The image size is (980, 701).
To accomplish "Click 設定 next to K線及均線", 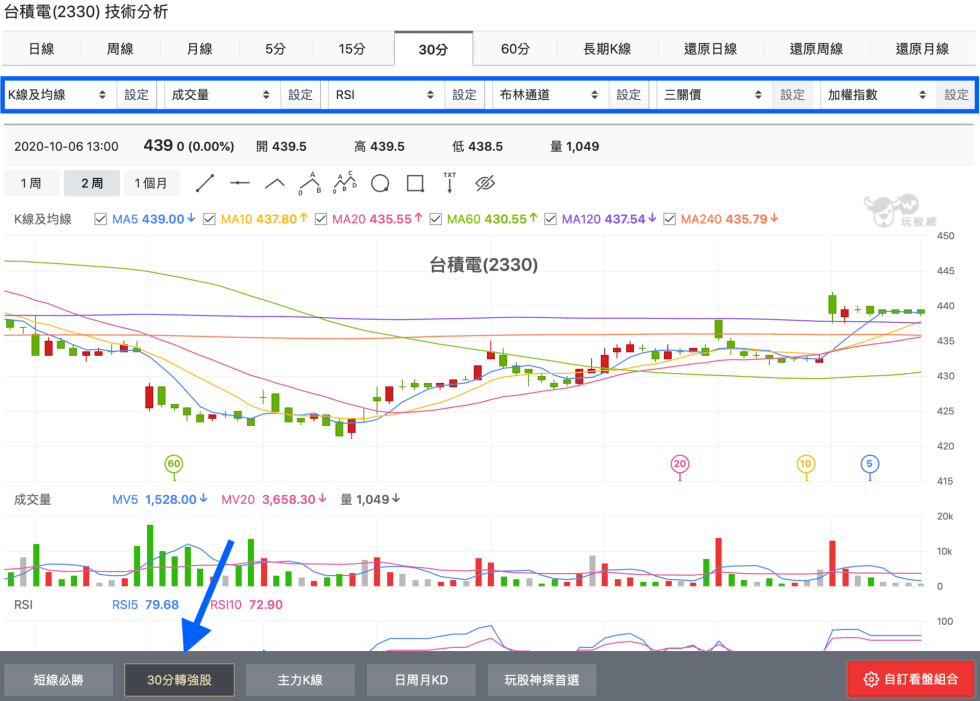I will (136, 95).
